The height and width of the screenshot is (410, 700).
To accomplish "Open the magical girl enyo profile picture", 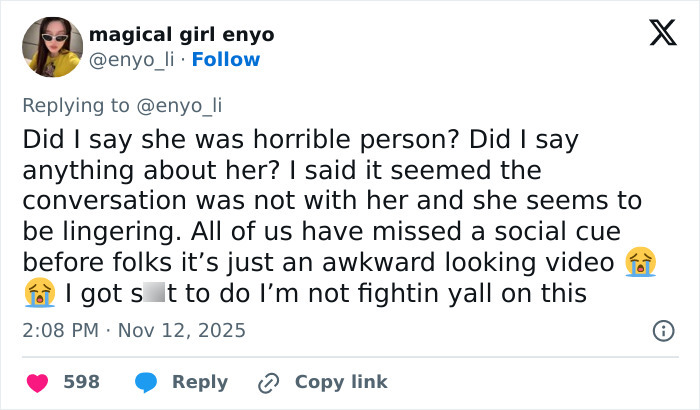I will (50, 48).
